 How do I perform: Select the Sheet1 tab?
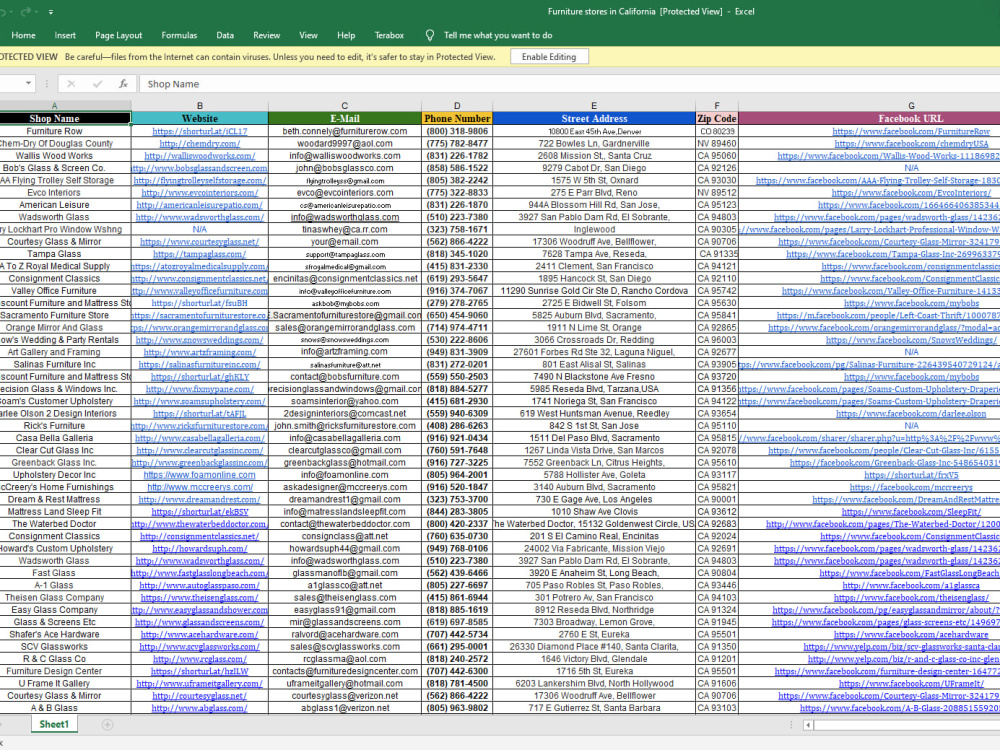pyautogui.click(x=54, y=724)
